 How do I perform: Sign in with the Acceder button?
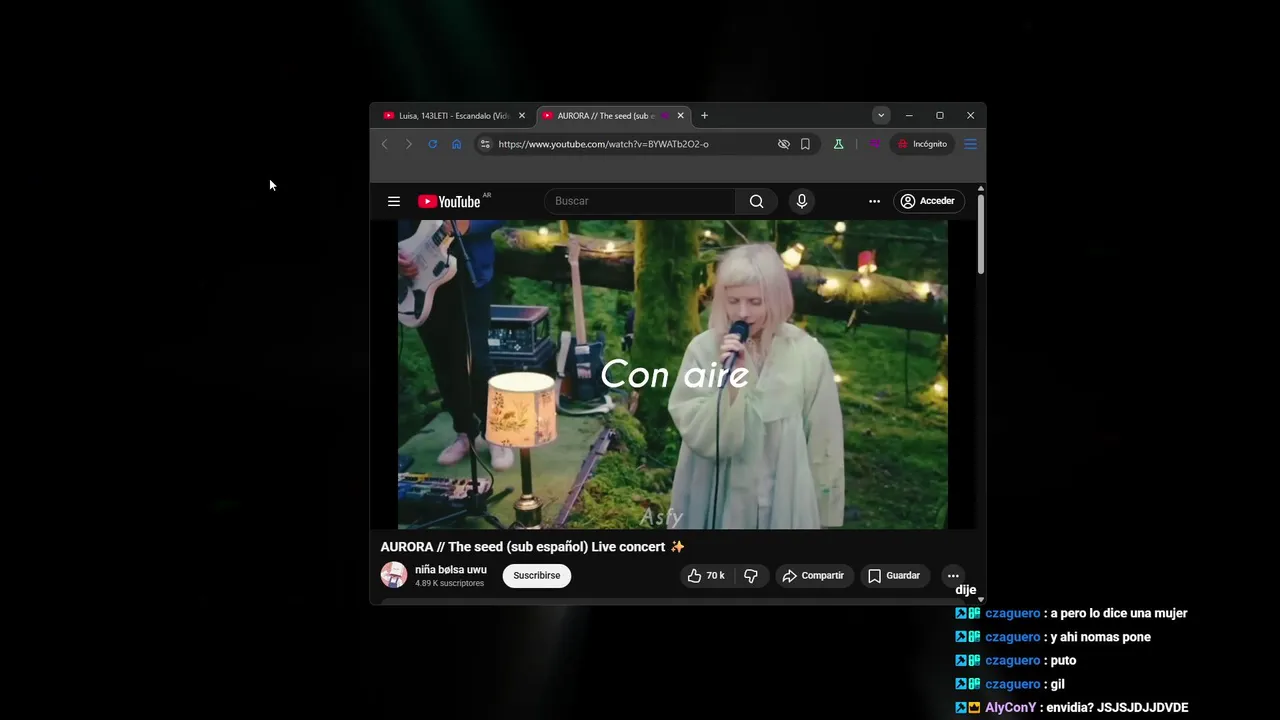point(928,201)
